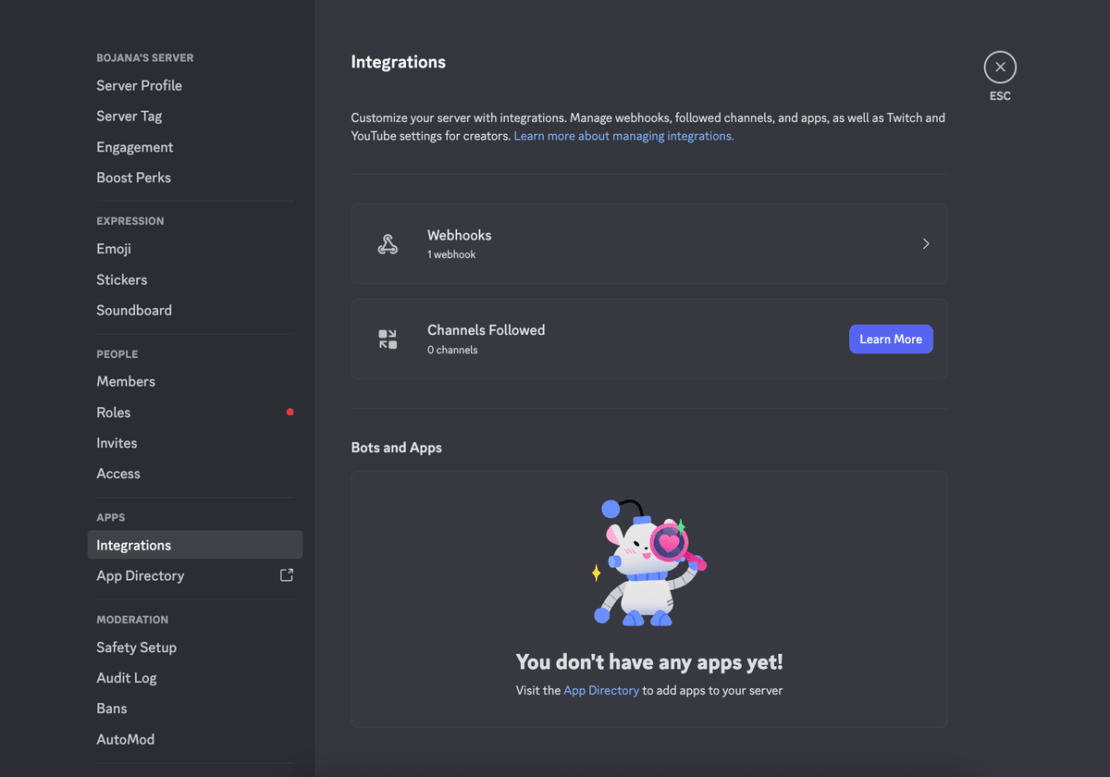Expand the Webhooks section chevron
The image size is (1110, 777).
pos(925,243)
